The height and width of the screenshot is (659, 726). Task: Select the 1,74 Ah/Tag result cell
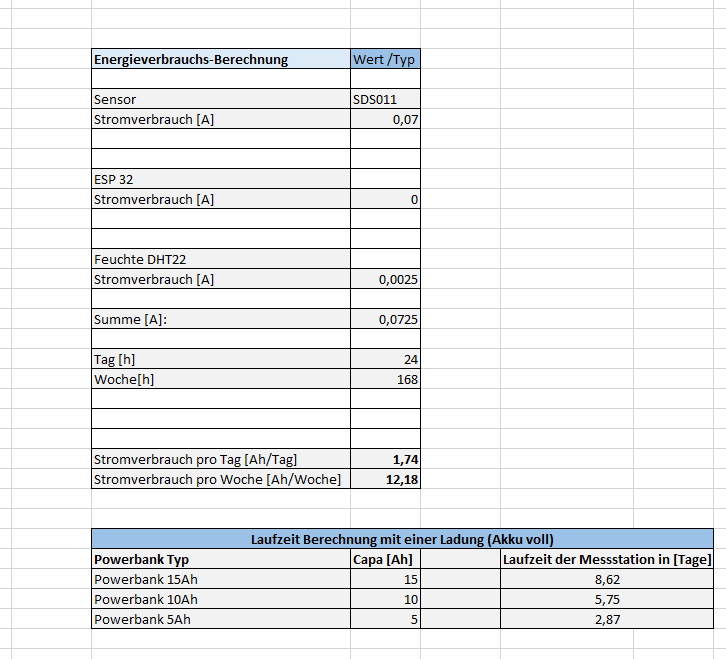pos(385,459)
